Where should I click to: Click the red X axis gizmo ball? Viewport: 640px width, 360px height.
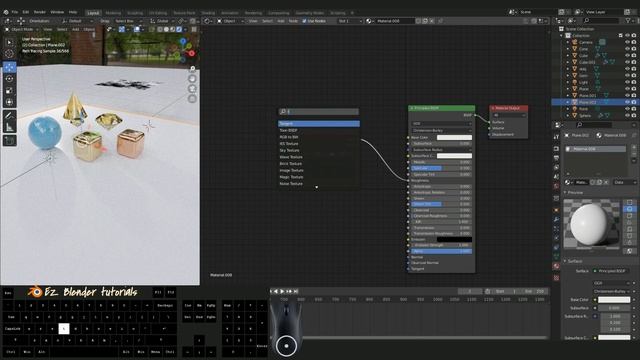click(x=191, y=53)
